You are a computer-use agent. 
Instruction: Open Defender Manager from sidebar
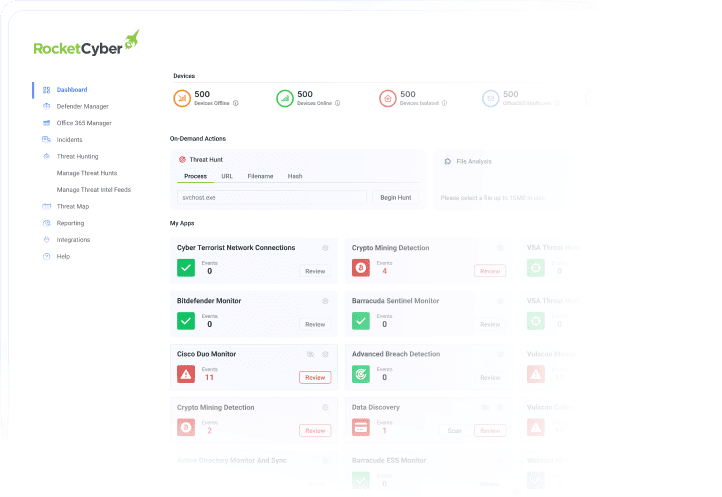coord(82,106)
